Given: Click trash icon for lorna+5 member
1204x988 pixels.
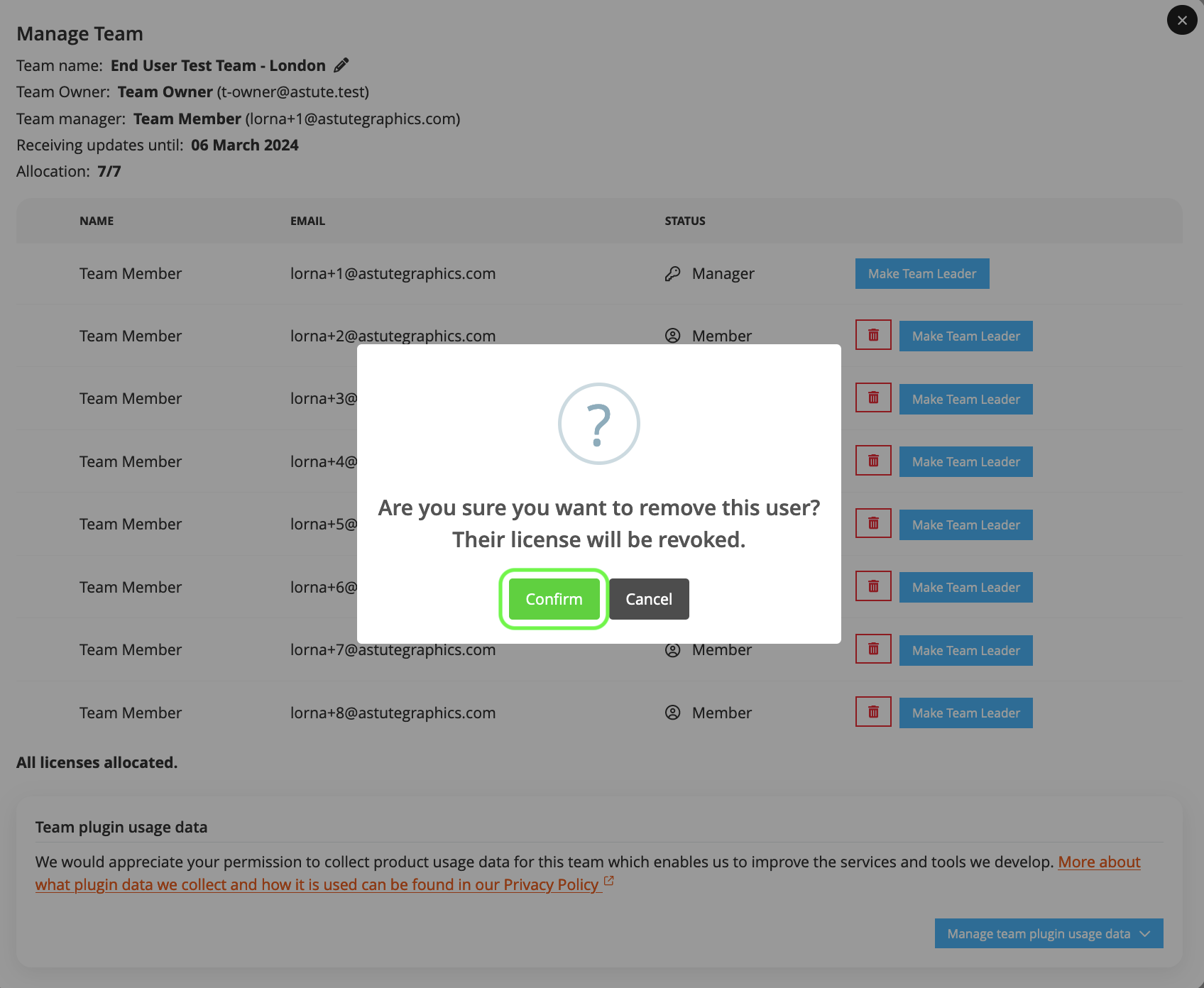Looking at the screenshot, I should (873, 524).
